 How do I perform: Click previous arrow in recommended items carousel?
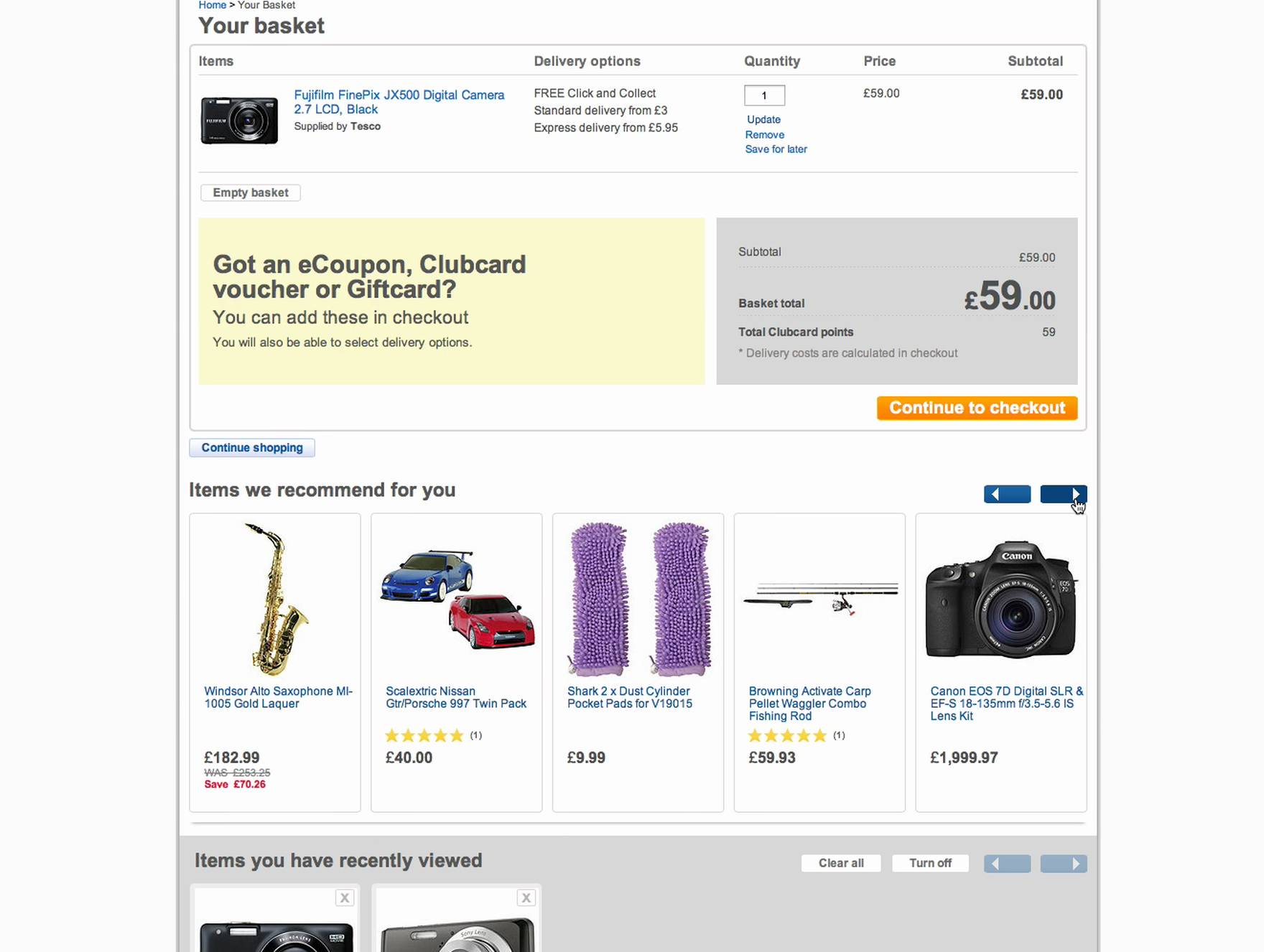click(1007, 494)
